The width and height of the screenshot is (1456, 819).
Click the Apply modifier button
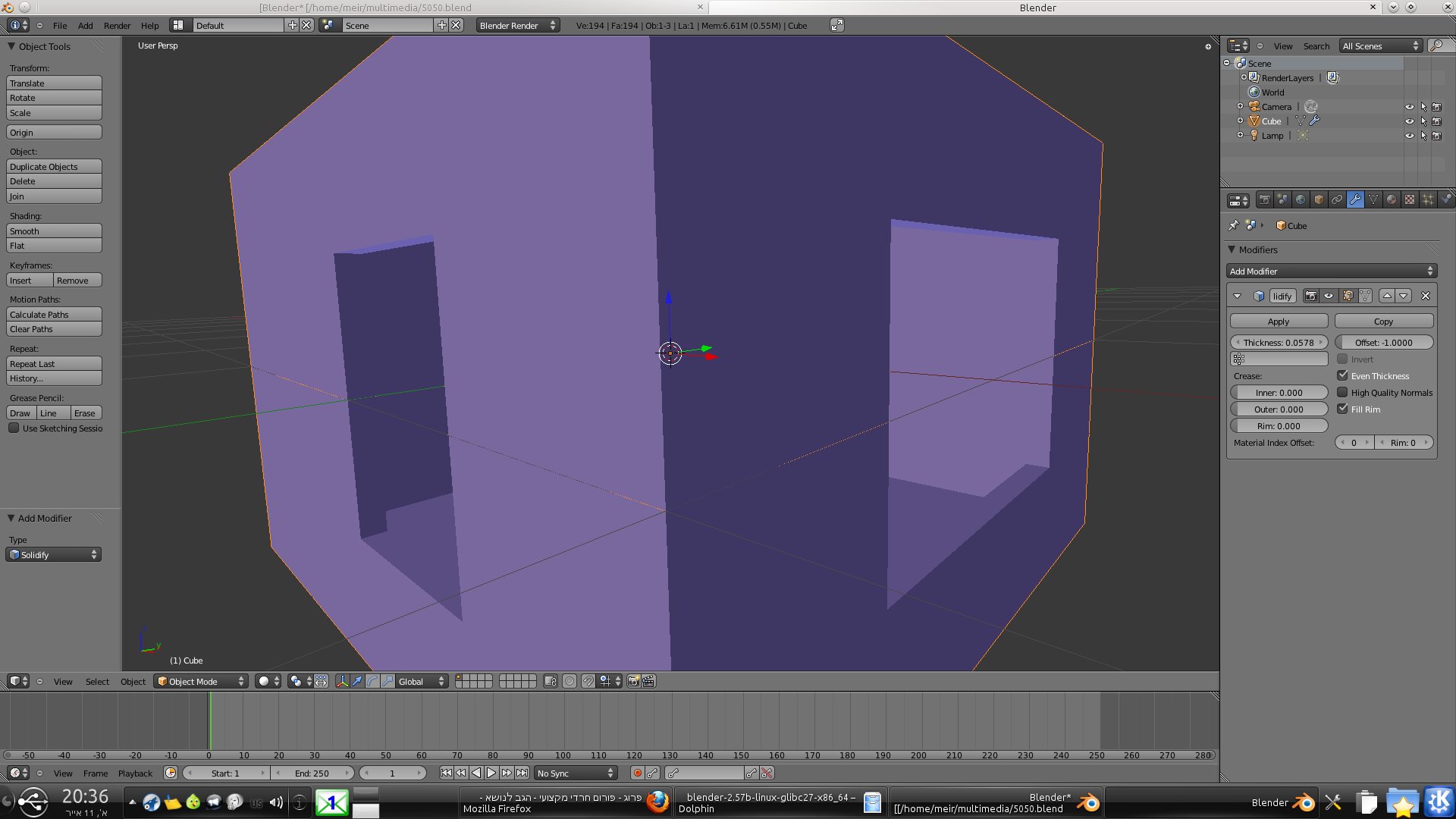pos(1279,322)
